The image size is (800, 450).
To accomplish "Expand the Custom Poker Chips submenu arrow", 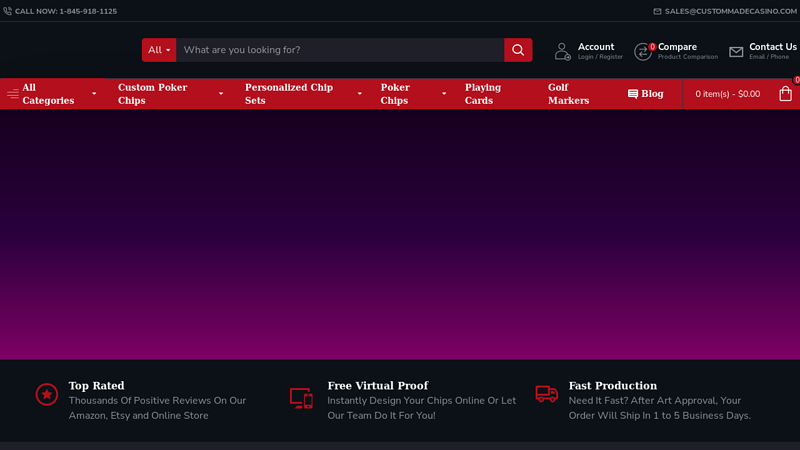I will click(x=221, y=94).
